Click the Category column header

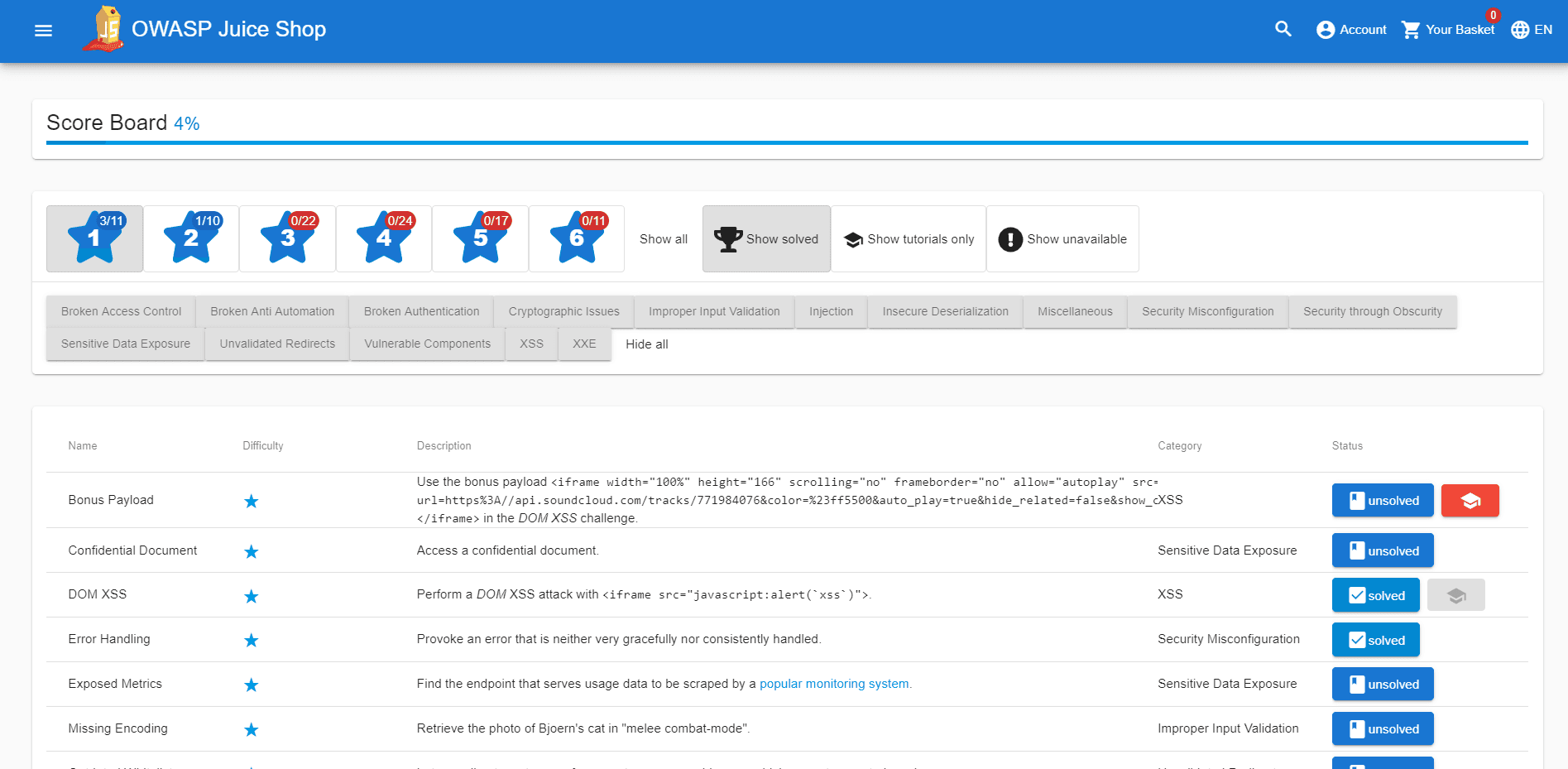tap(1180, 446)
